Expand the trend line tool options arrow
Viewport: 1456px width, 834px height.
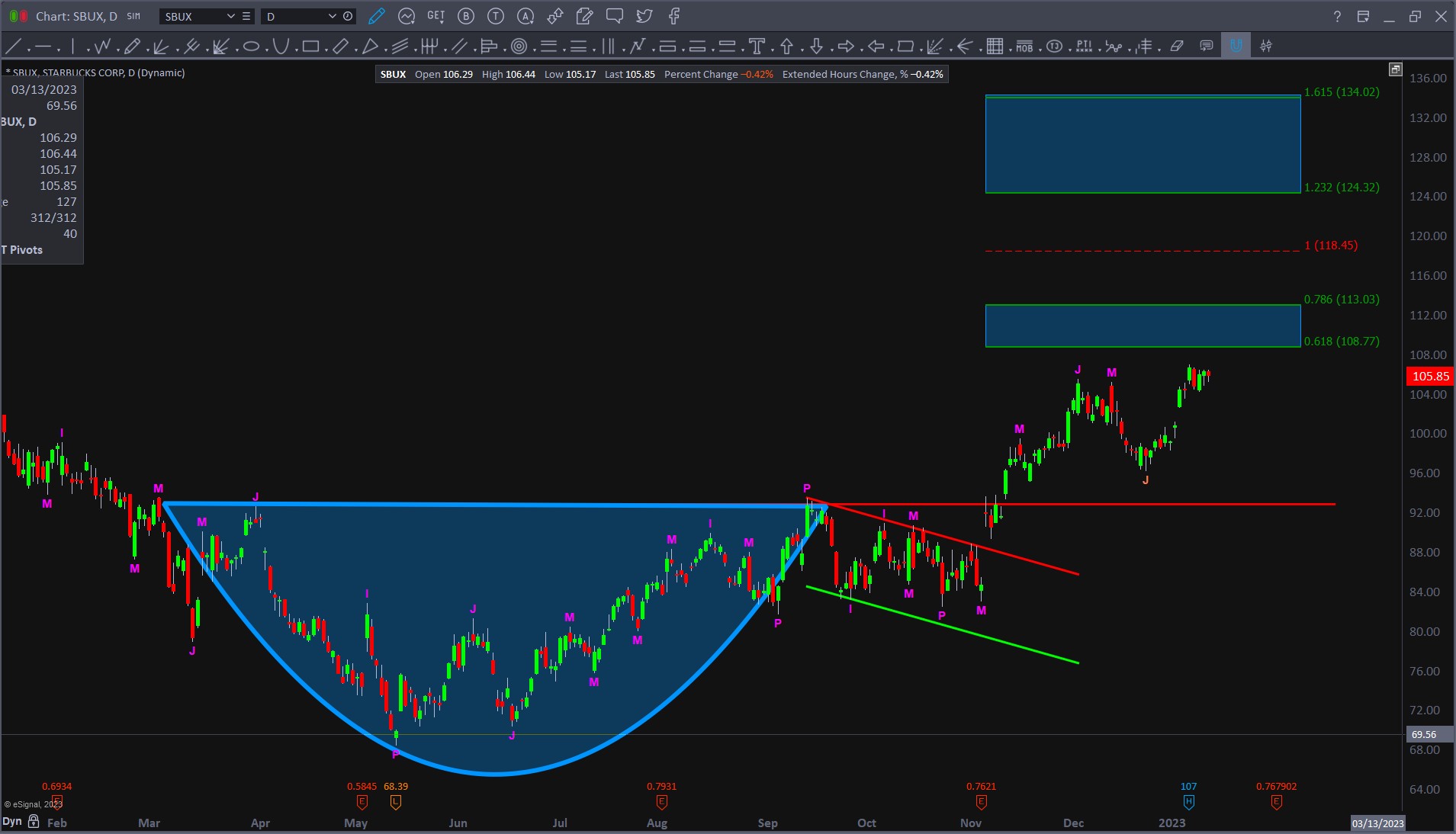point(28,50)
